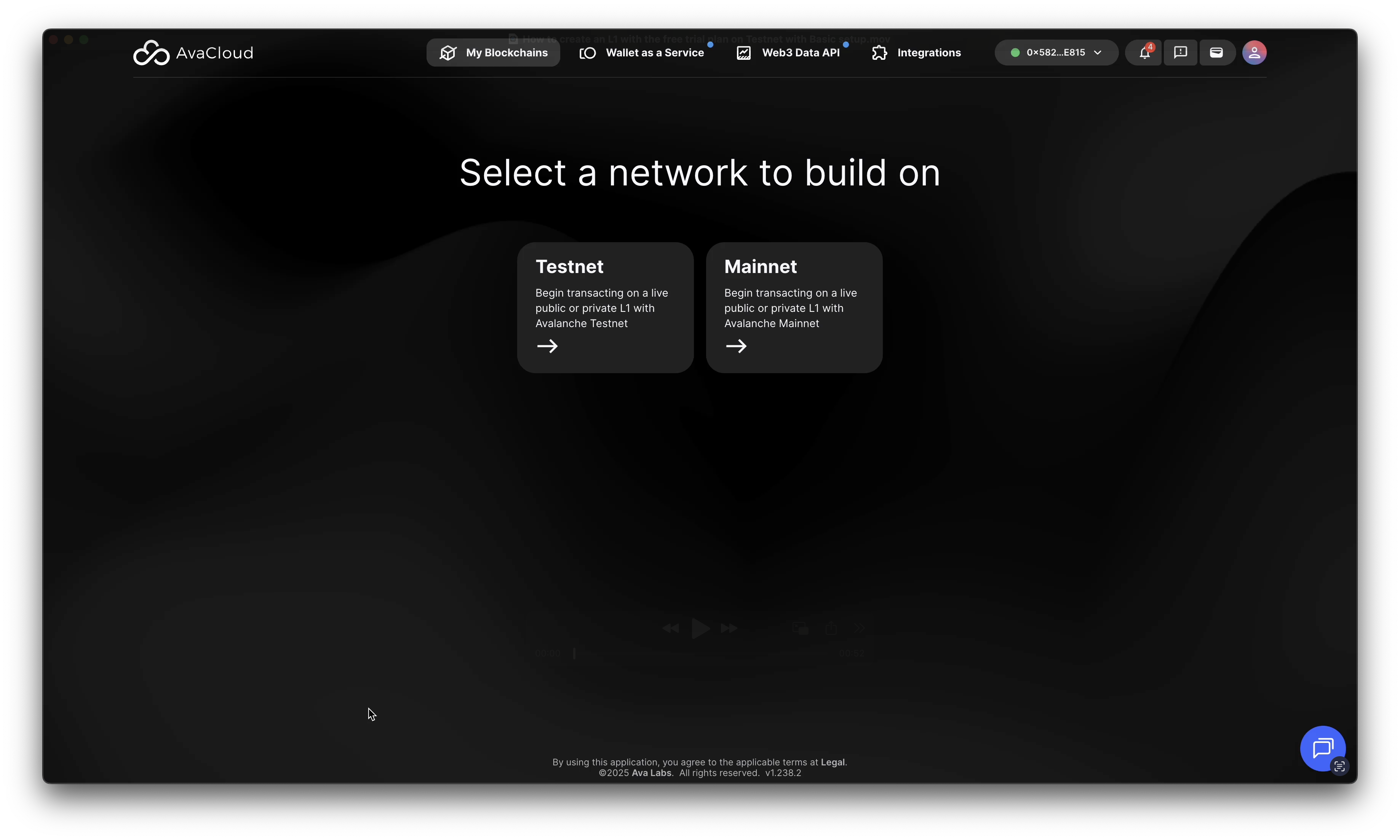This screenshot has height=840, width=1400.
Task: Click the feedback message icon
Action: click(x=1180, y=53)
